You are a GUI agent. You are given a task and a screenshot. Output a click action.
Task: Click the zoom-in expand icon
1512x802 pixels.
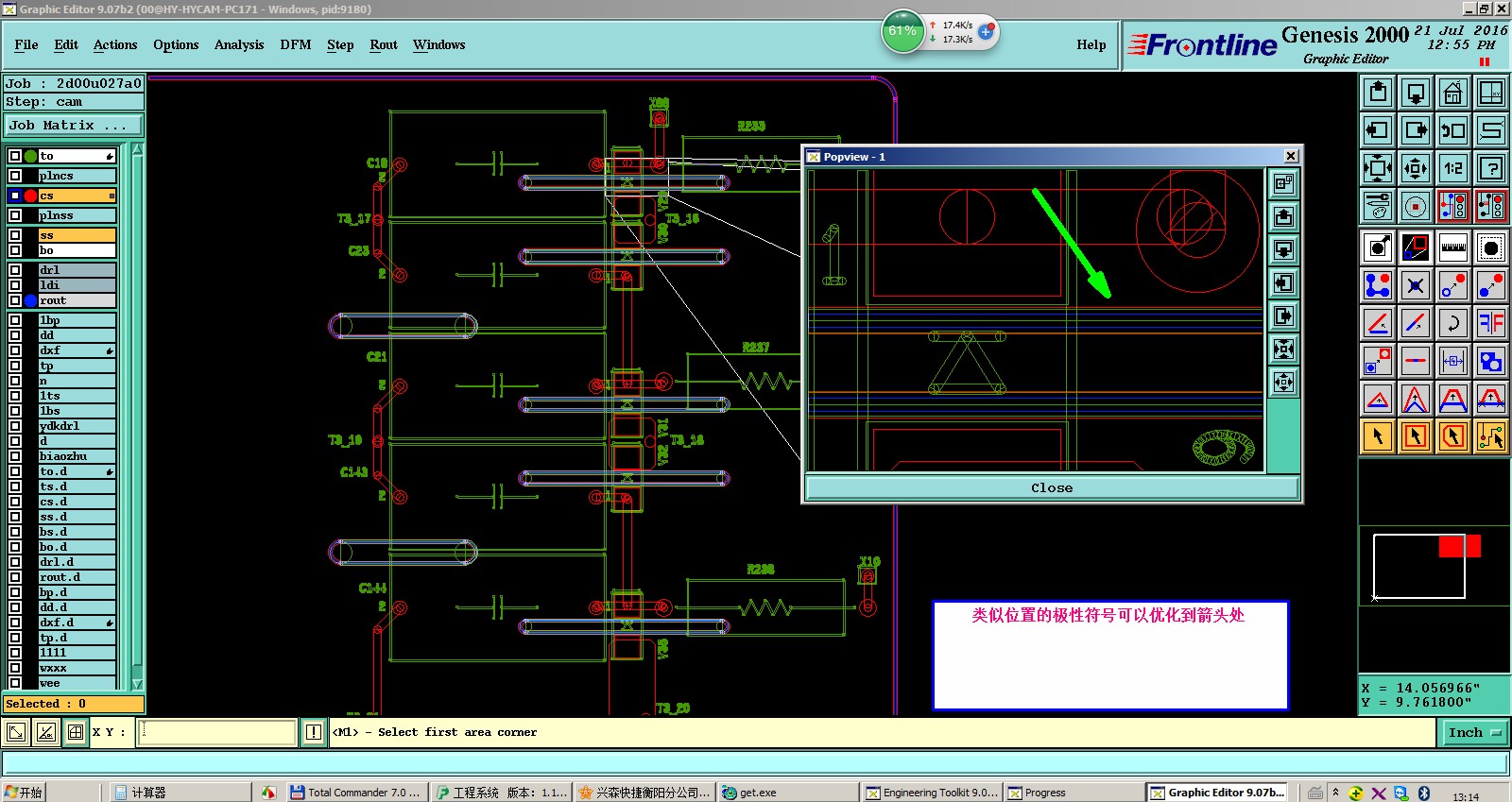click(1378, 169)
